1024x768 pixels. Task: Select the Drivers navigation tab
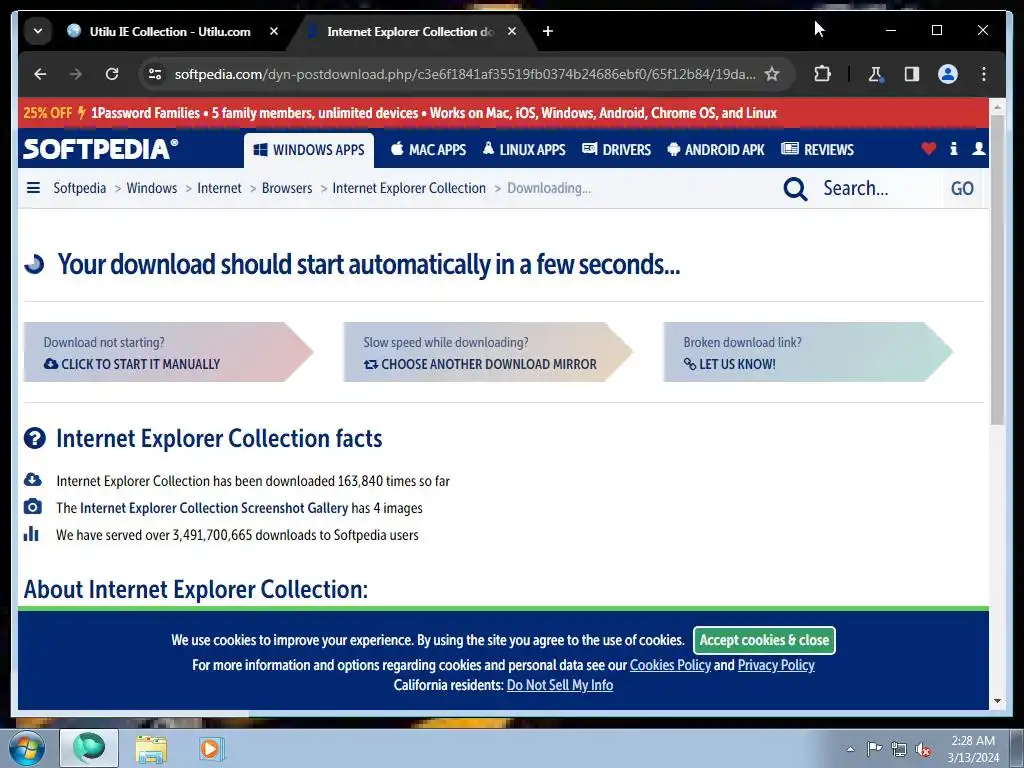[x=616, y=150]
